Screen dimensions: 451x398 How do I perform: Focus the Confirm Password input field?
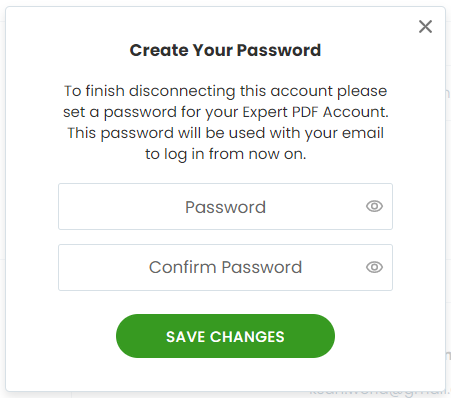click(x=225, y=267)
